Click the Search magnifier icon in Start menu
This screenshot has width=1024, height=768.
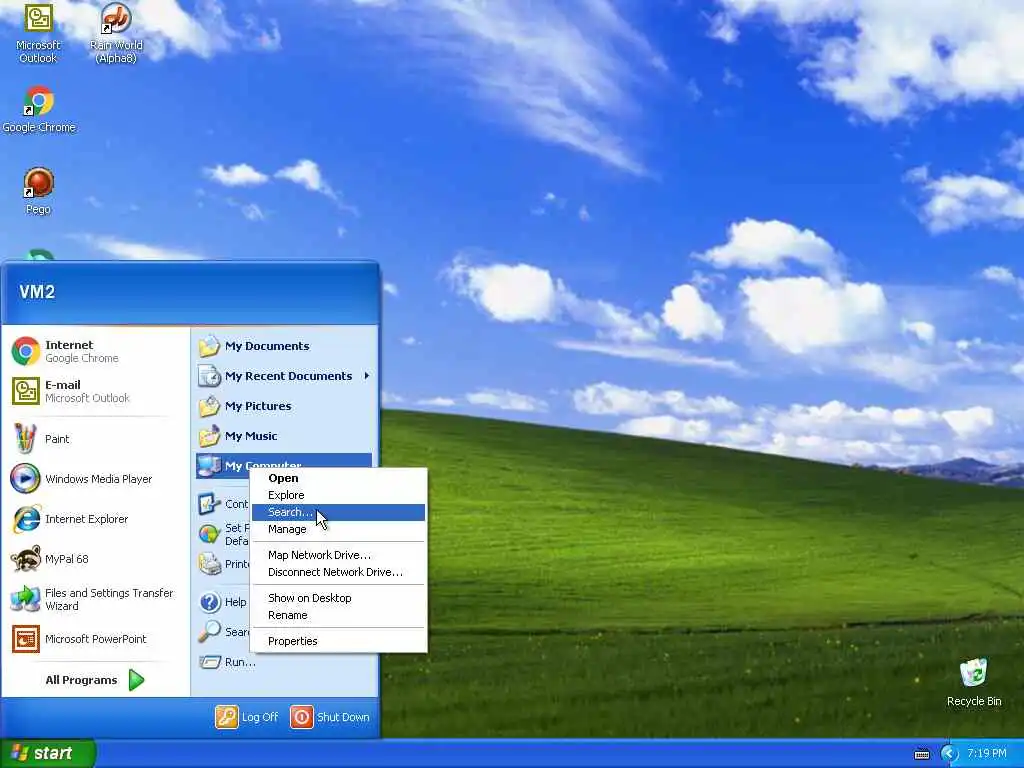[x=209, y=632]
